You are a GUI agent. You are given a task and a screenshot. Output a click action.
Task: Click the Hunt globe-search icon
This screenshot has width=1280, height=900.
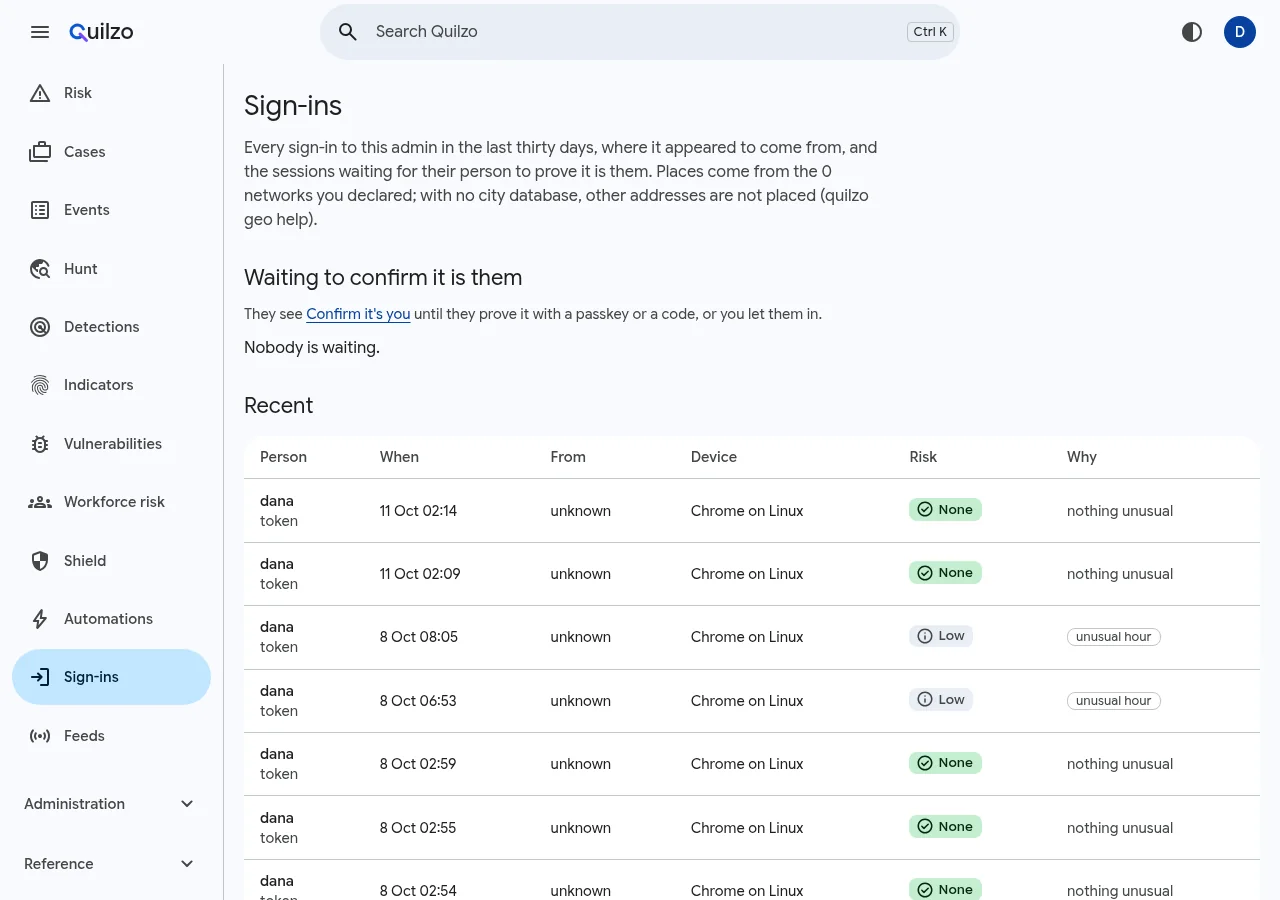point(40,269)
